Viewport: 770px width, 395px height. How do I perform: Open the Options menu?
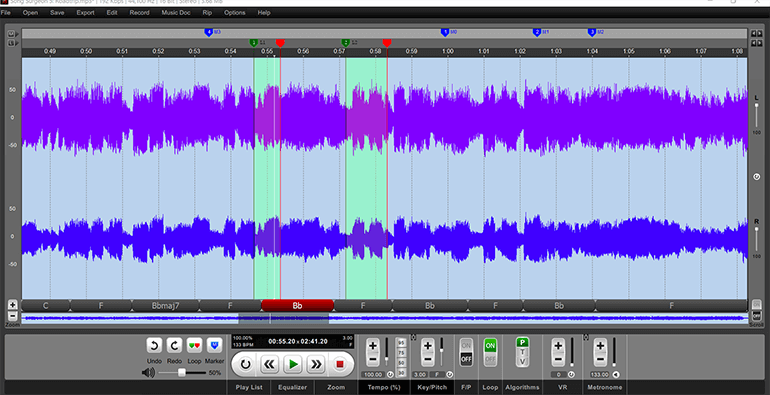[235, 13]
